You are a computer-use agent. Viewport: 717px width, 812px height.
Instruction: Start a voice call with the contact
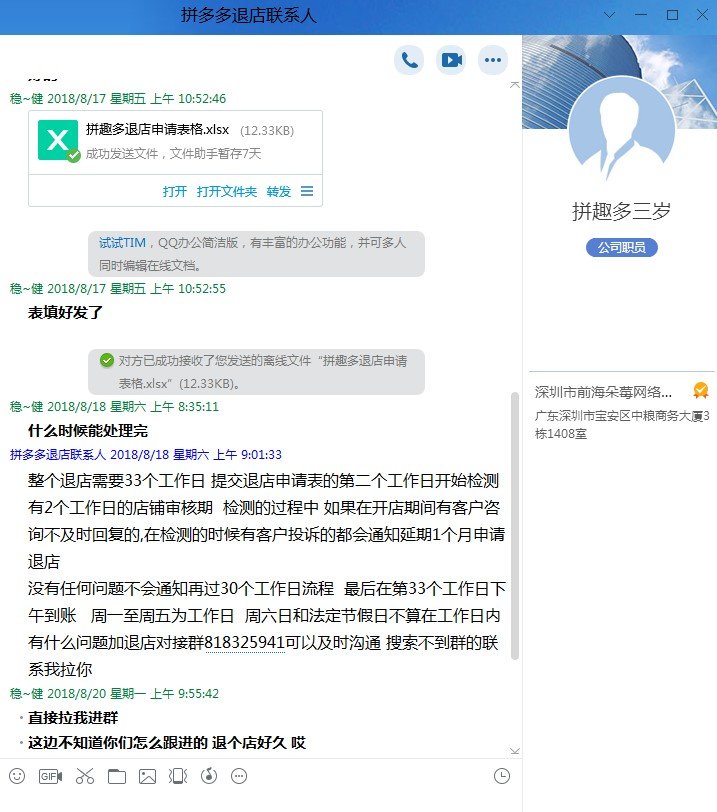pos(409,60)
